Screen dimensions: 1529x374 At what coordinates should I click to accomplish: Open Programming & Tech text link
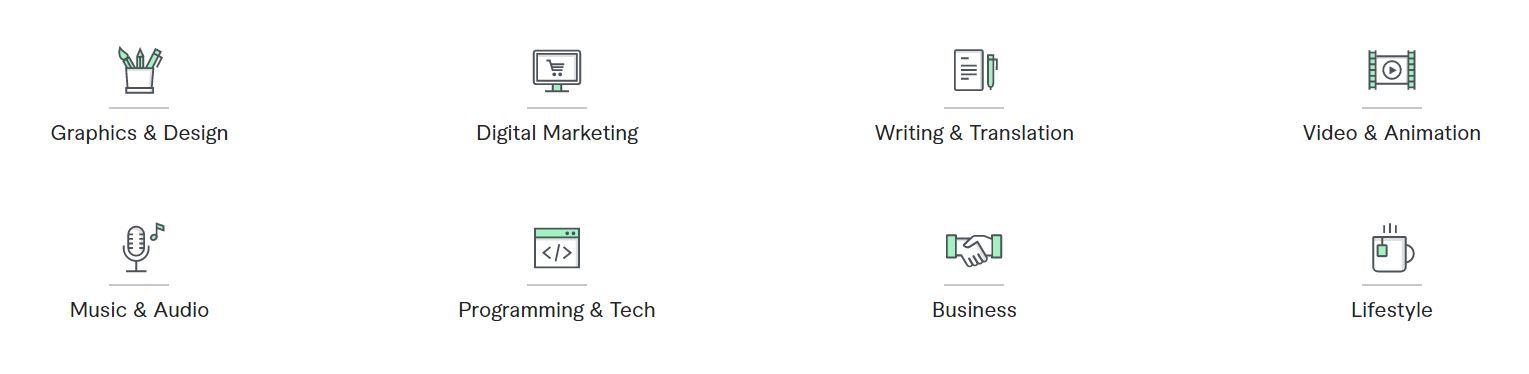click(557, 310)
